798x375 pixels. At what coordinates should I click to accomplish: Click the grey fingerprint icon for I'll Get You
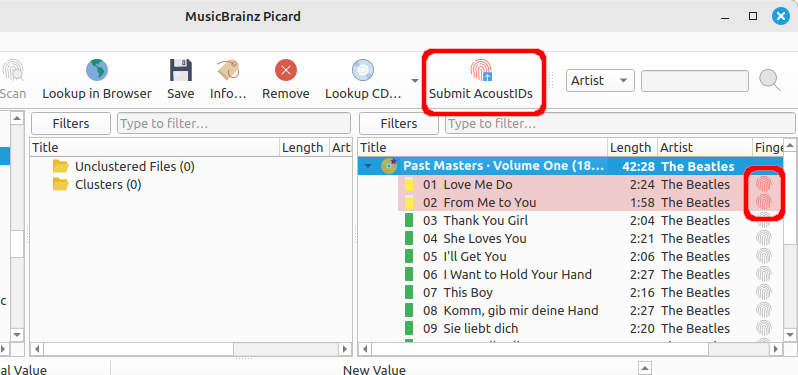pyautogui.click(x=763, y=256)
